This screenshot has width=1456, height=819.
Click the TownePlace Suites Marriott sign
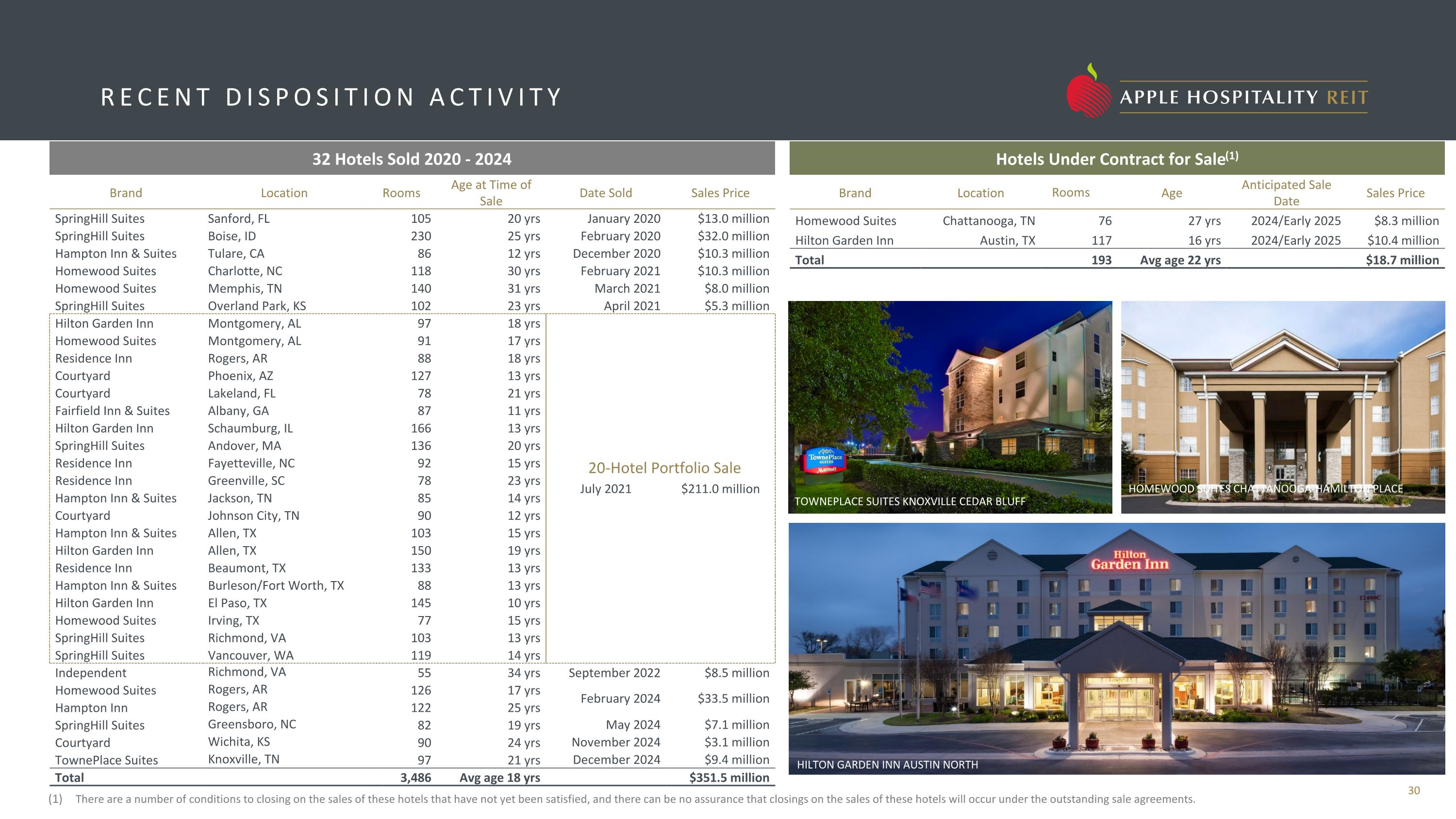pyautogui.click(x=825, y=461)
